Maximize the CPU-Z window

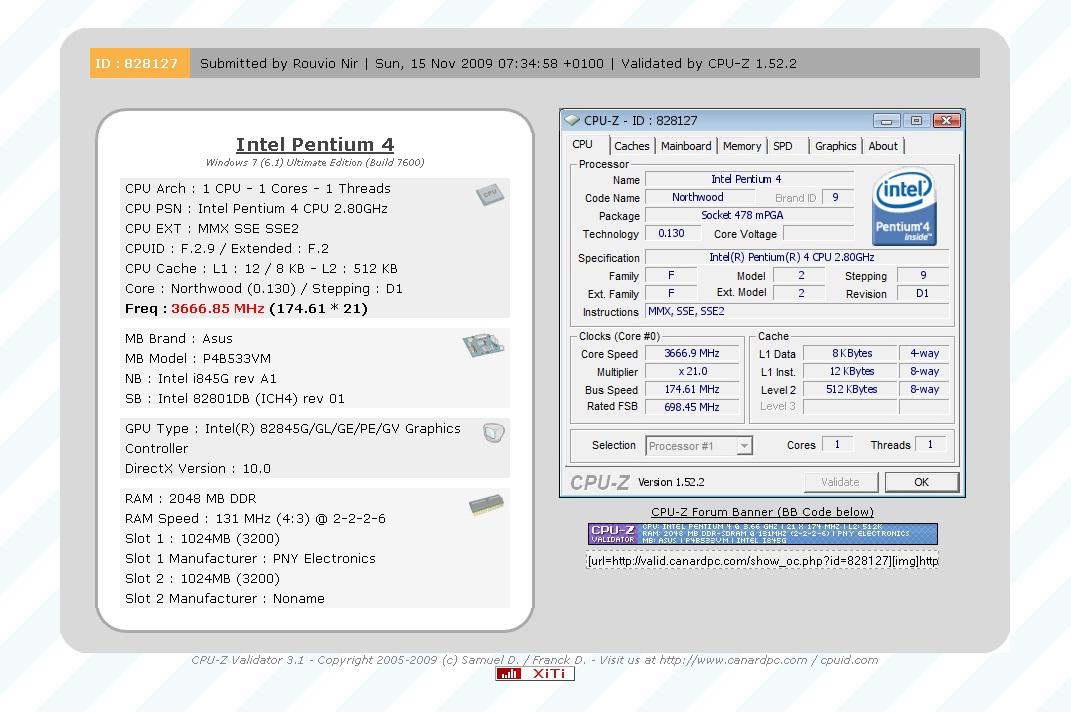pos(916,121)
